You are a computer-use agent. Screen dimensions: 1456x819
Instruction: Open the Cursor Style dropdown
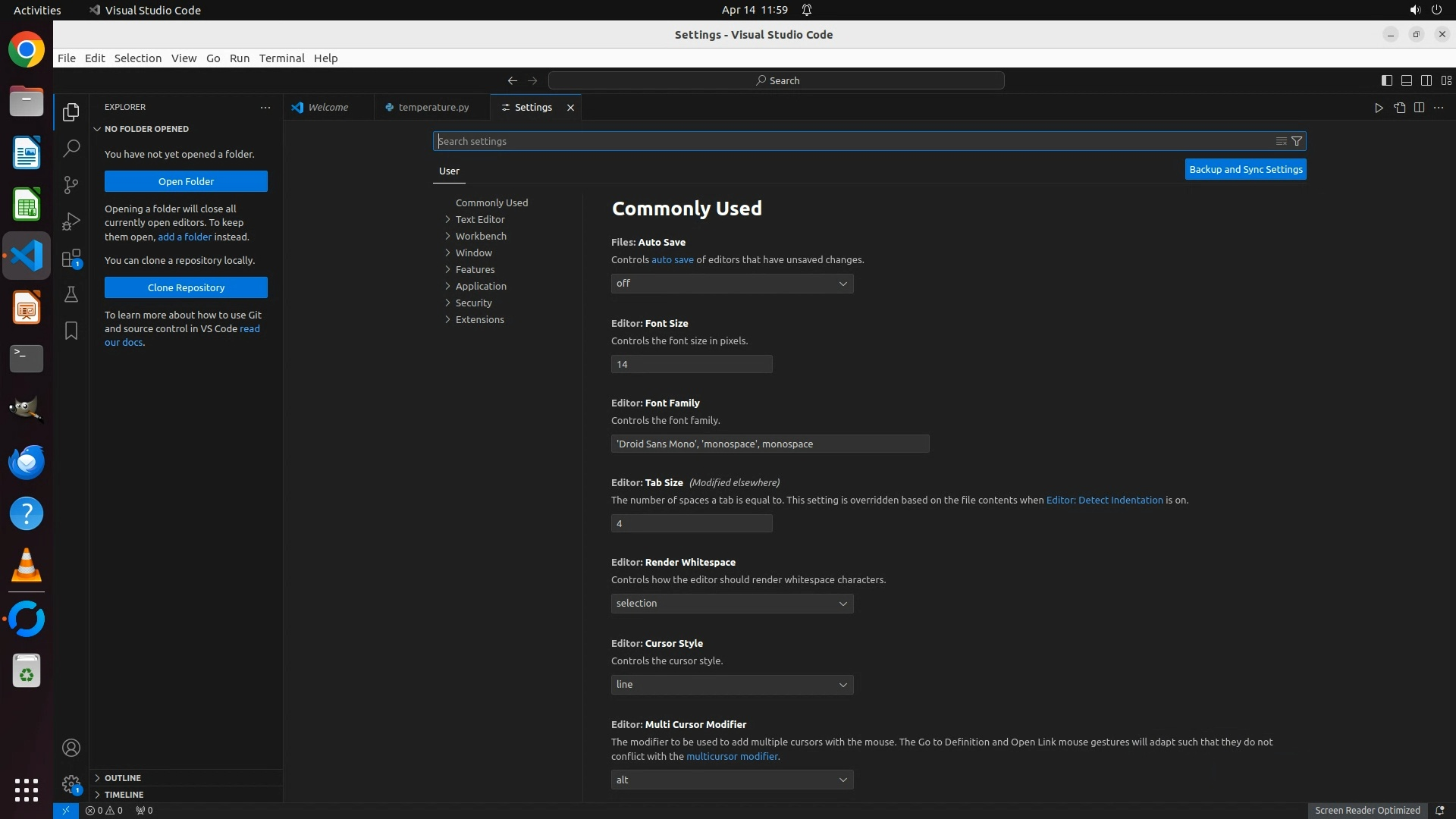(x=732, y=685)
